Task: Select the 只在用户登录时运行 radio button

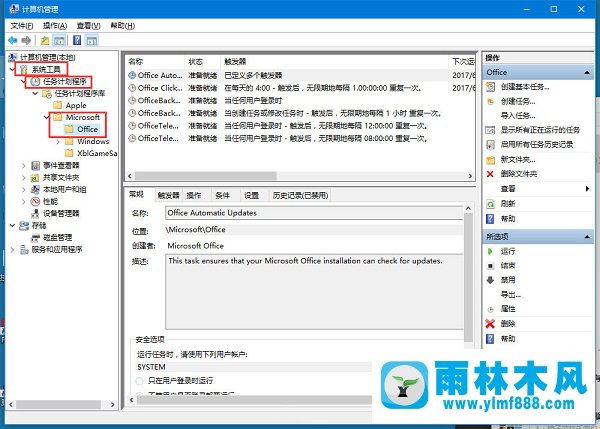Action: (140, 381)
